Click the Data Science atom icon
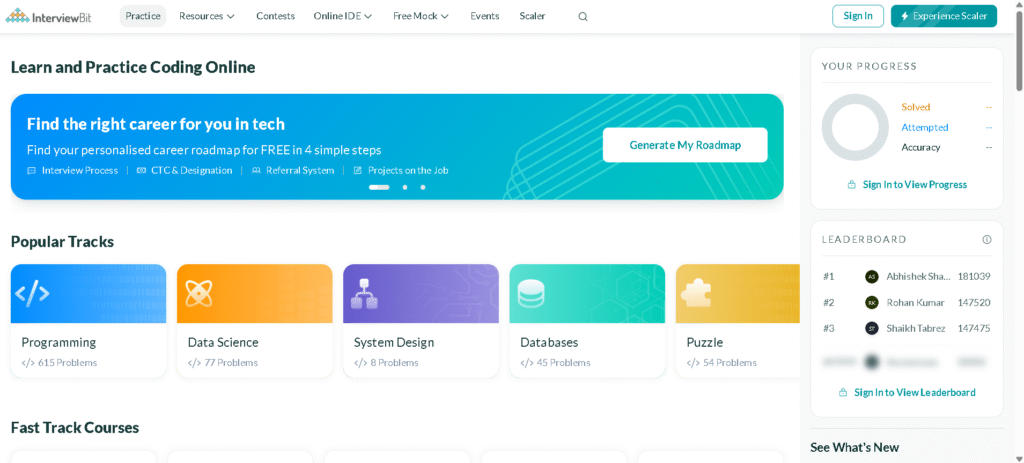Viewport: 1024px width, 463px height. [x=199, y=293]
